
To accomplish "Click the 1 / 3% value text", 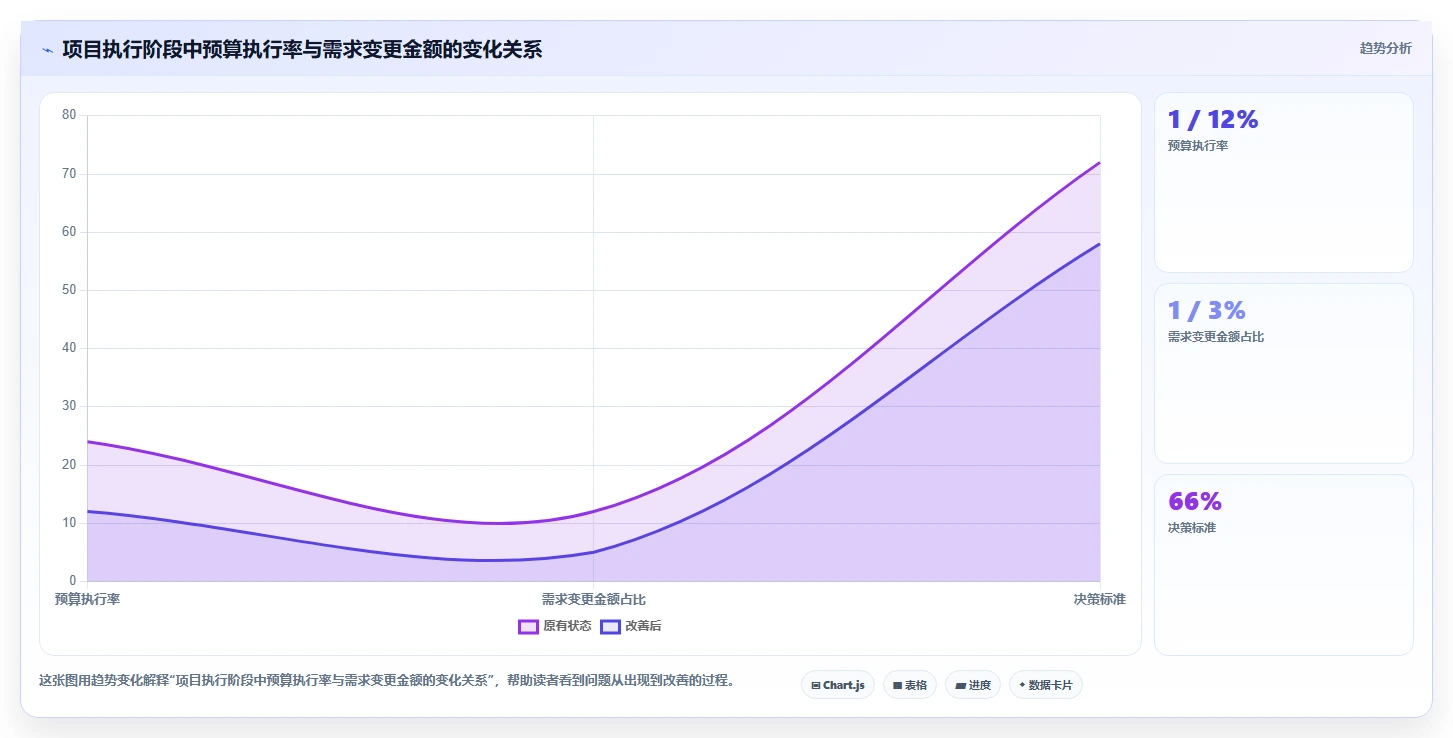I will 1207,310.
